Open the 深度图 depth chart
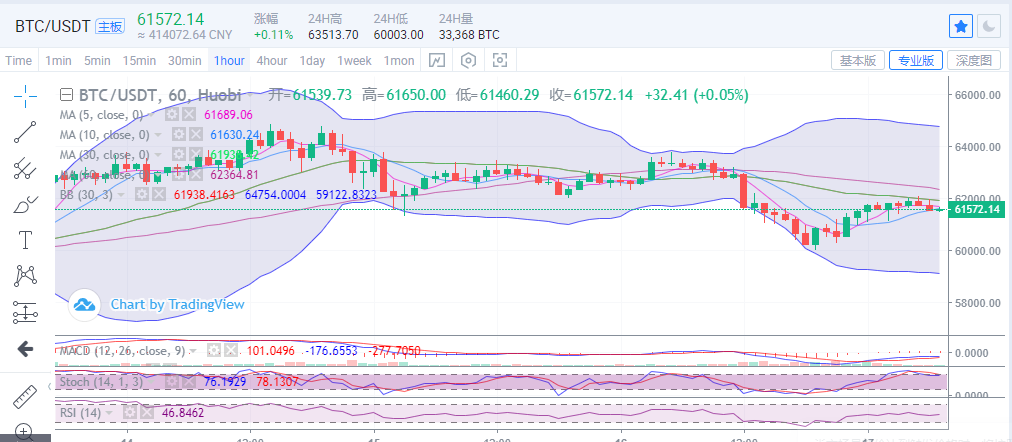 tap(974, 61)
